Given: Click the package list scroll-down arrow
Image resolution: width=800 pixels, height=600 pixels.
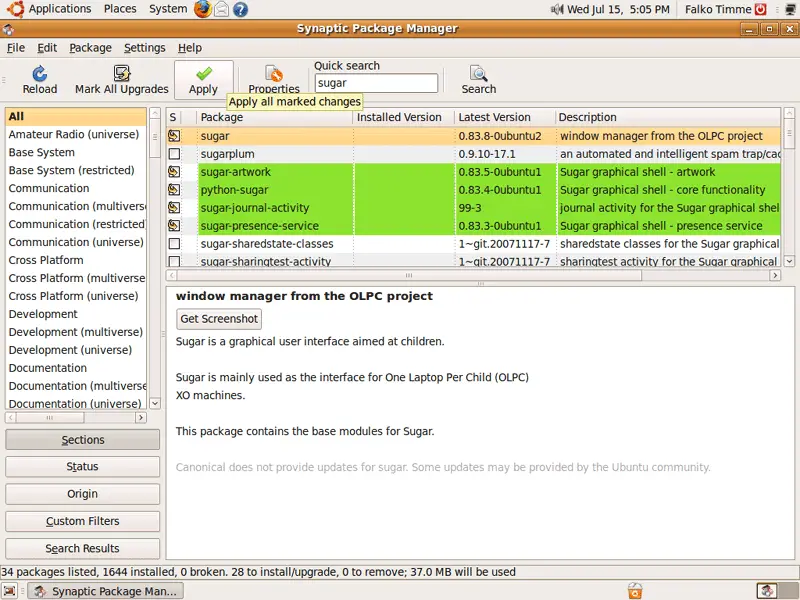Looking at the screenshot, I should point(789,261).
